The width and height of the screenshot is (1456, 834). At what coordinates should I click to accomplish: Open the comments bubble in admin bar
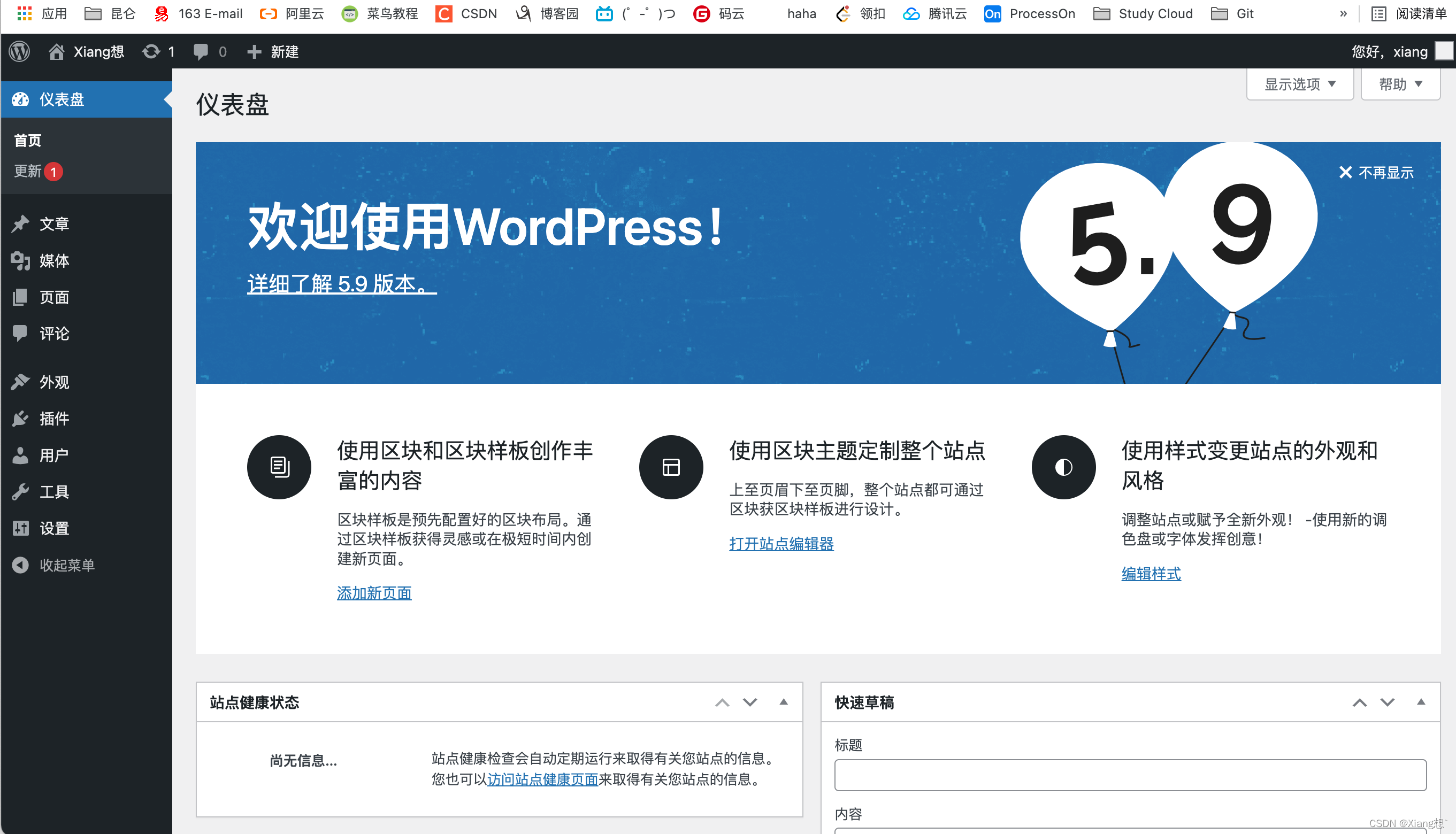click(x=201, y=51)
